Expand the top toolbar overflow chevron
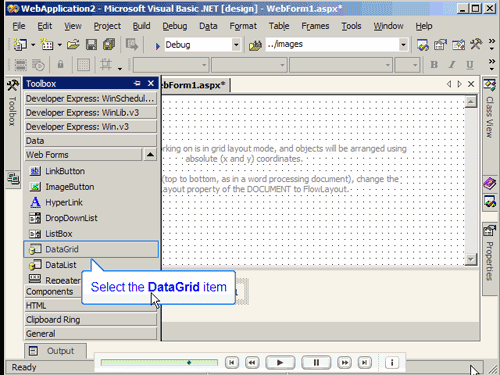 pos(492,44)
